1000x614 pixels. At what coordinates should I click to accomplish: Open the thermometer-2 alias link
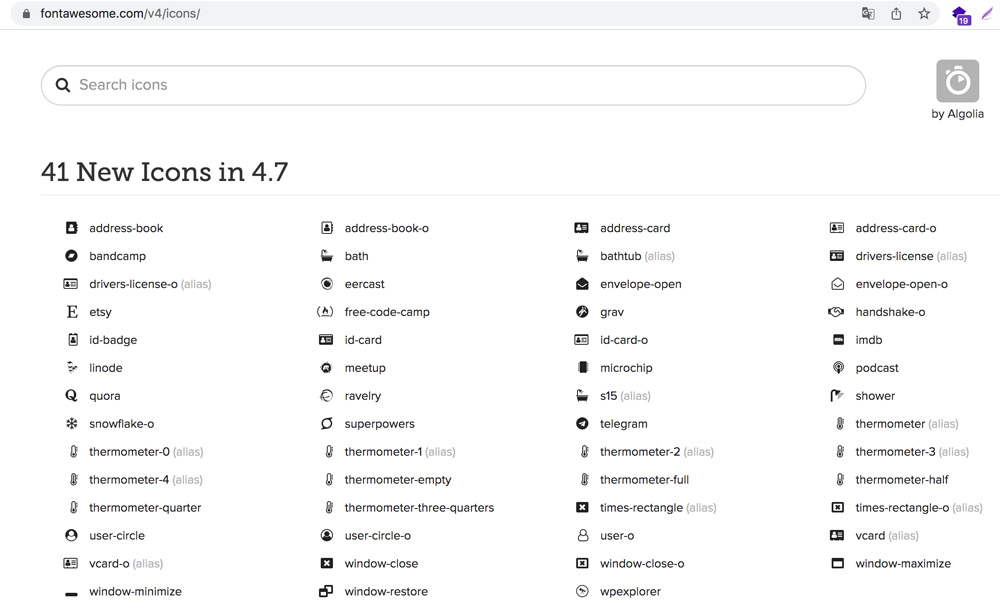coord(656,451)
